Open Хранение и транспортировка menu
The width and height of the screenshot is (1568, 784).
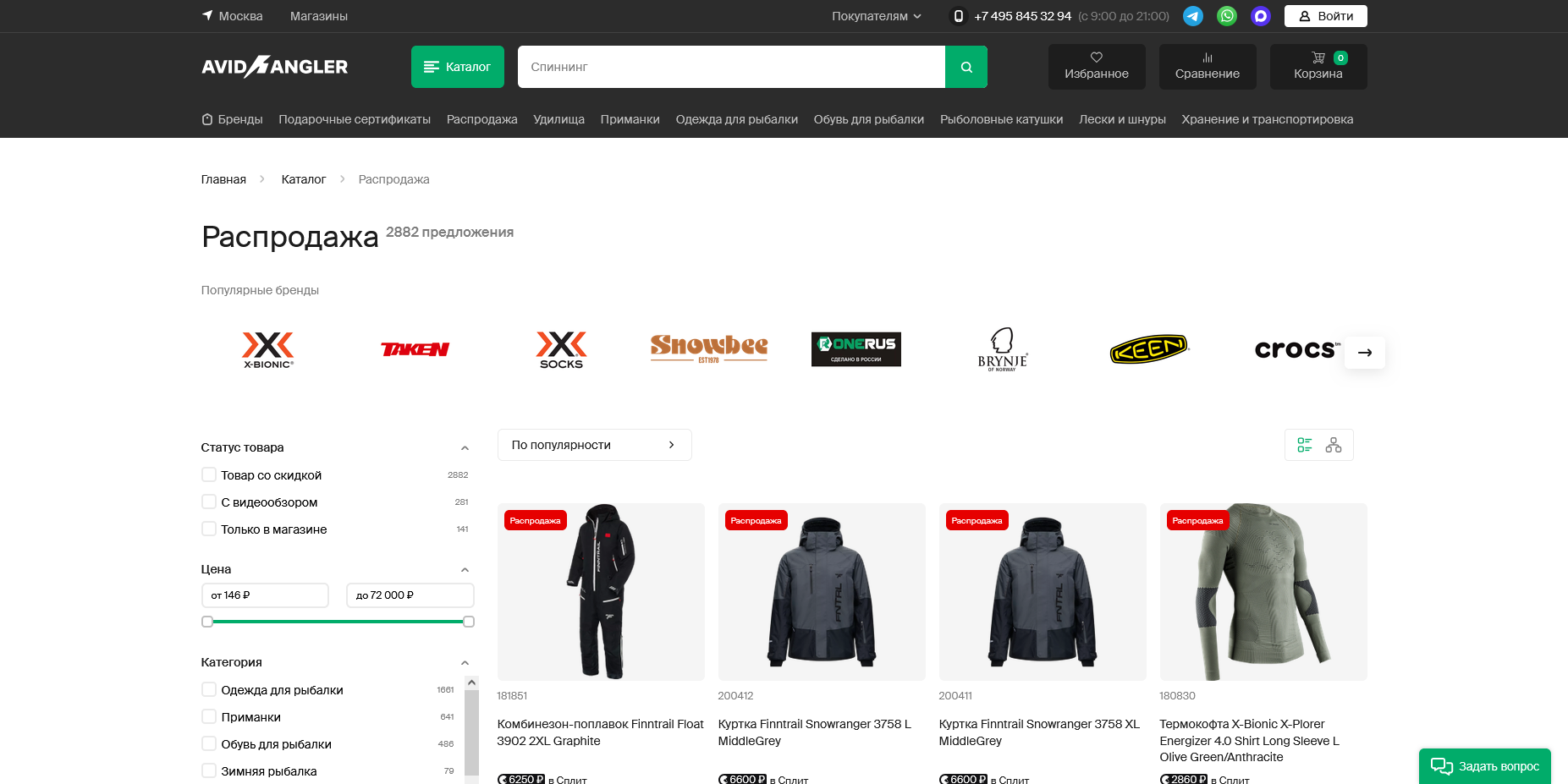1268,119
